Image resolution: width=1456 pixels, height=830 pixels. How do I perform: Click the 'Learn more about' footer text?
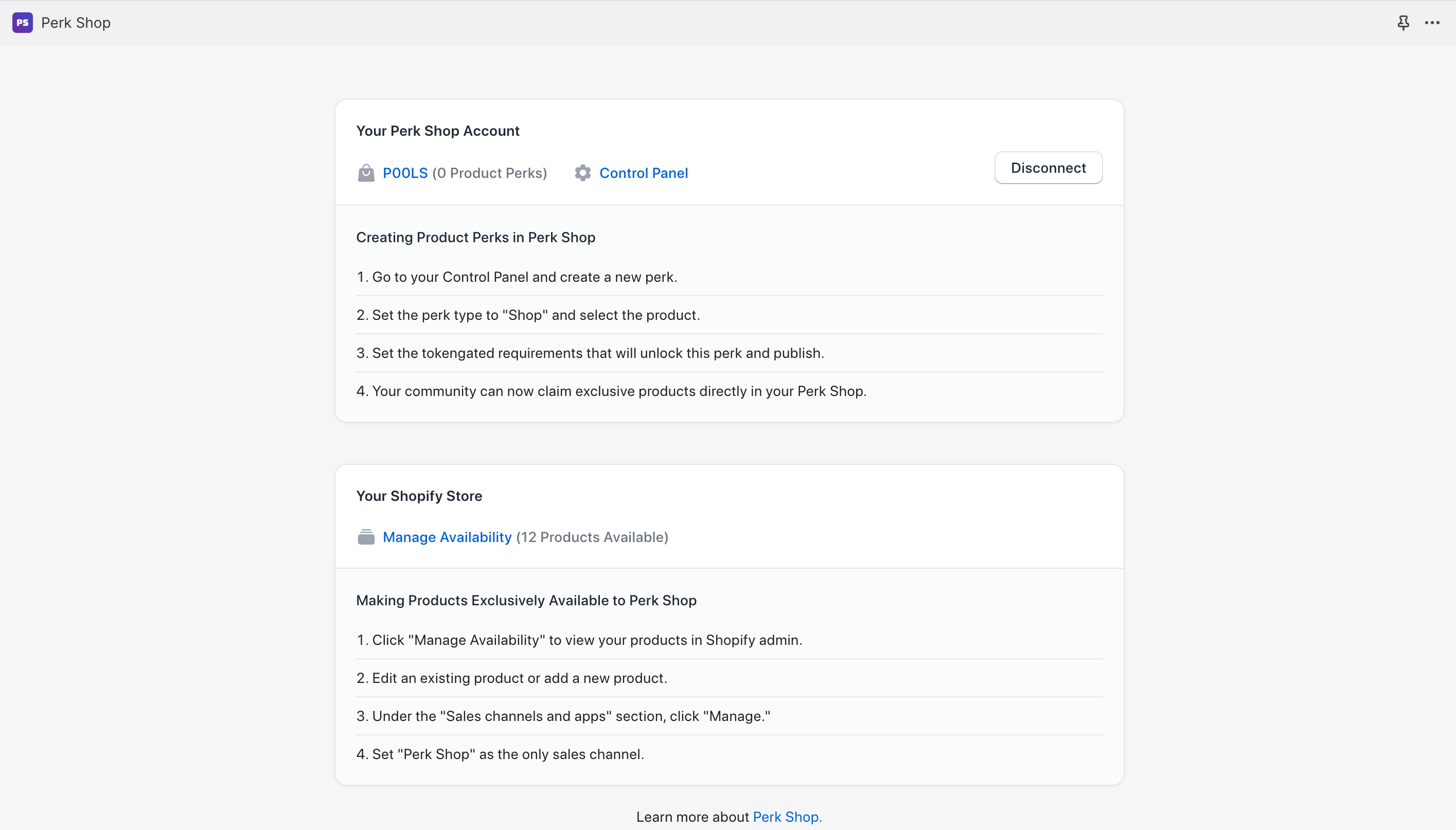point(693,817)
